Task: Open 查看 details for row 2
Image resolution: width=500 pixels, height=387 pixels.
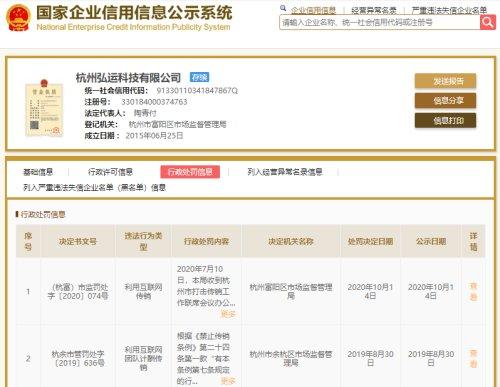Action: [473, 358]
